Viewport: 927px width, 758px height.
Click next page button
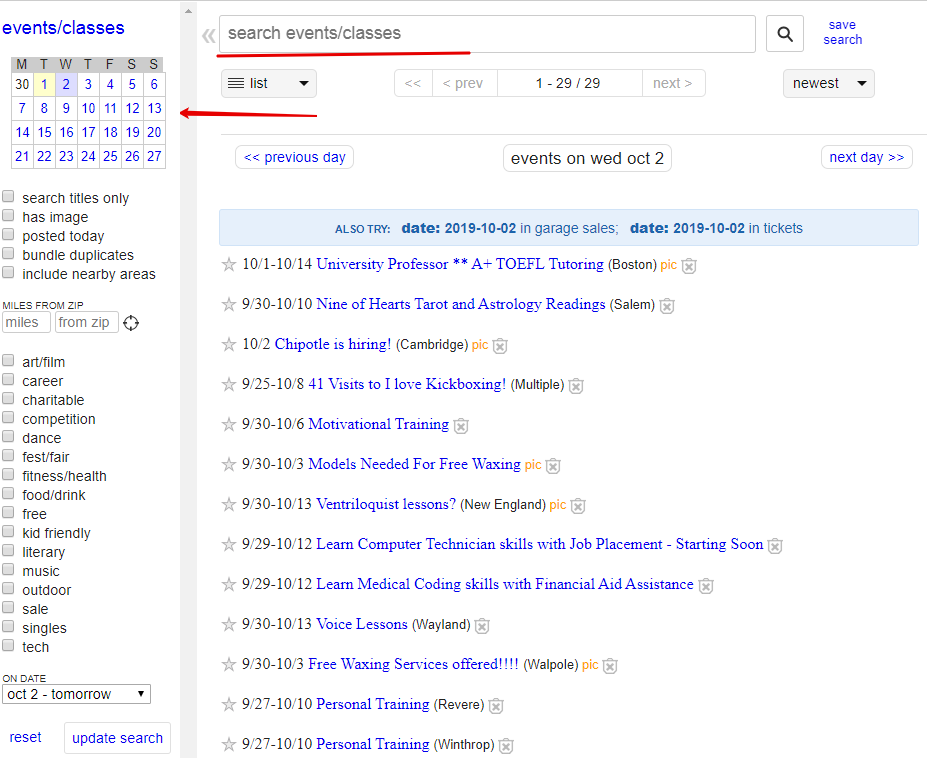point(673,83)
